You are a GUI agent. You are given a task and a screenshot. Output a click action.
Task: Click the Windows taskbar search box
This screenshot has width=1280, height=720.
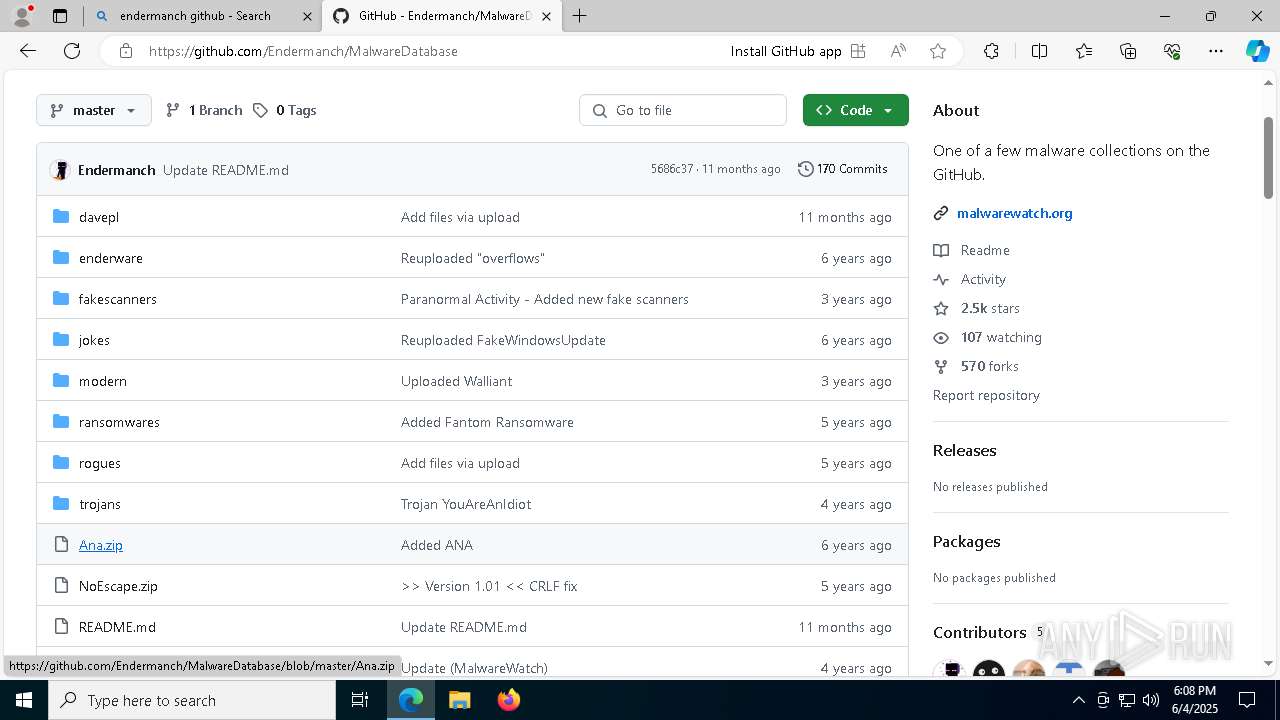point(191,700)
